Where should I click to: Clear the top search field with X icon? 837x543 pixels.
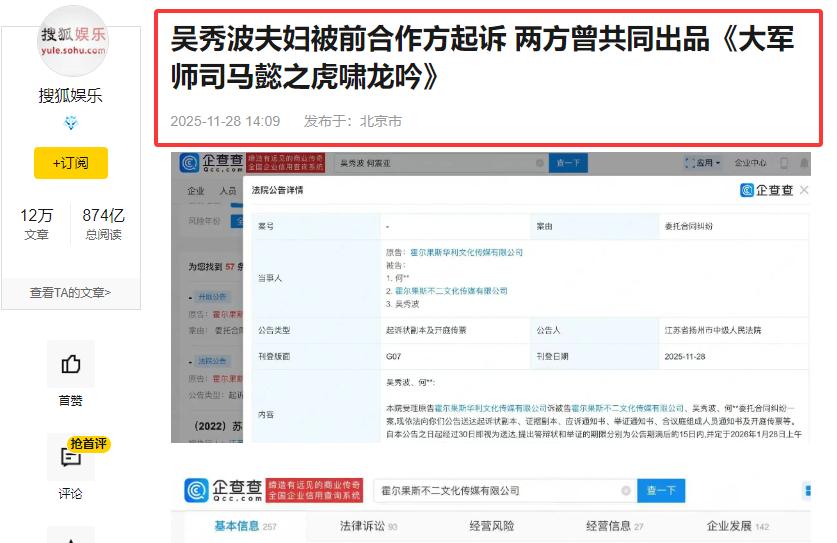pyautogui.click(x=540, y=163)
